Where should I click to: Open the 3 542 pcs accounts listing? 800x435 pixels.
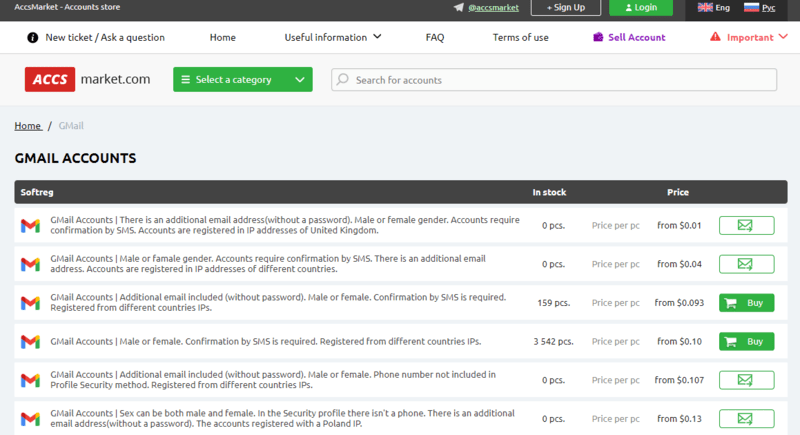[x=265, y=341]
